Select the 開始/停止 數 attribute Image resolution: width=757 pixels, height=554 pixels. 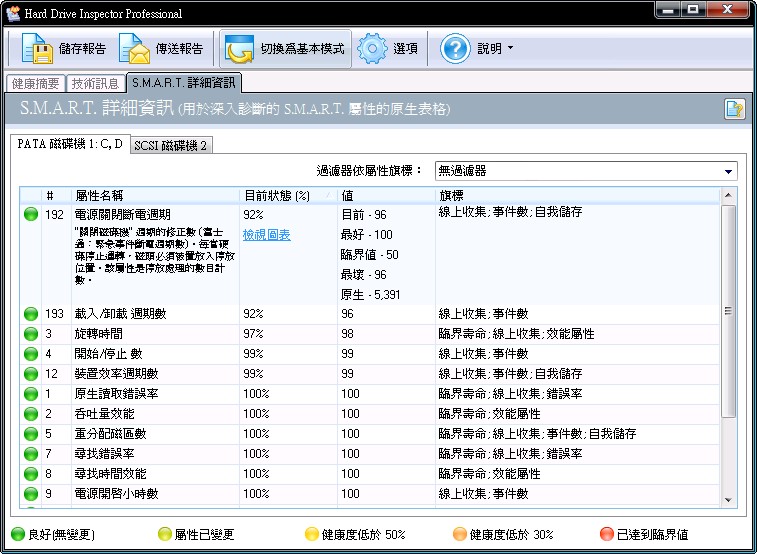tap(108, 354)
